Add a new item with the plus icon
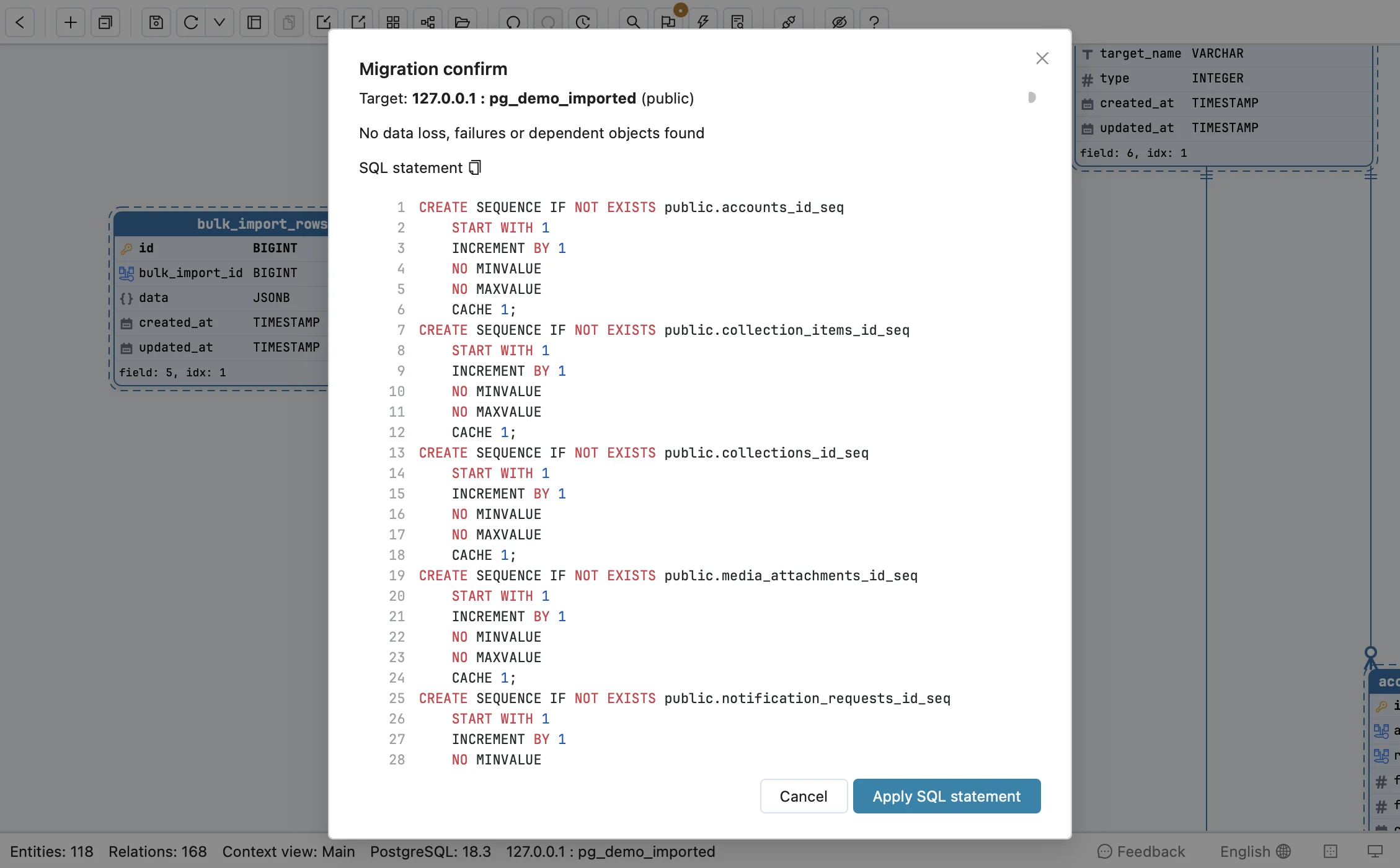The height and width of the screenshot is (868, 1400). (71, 22)
